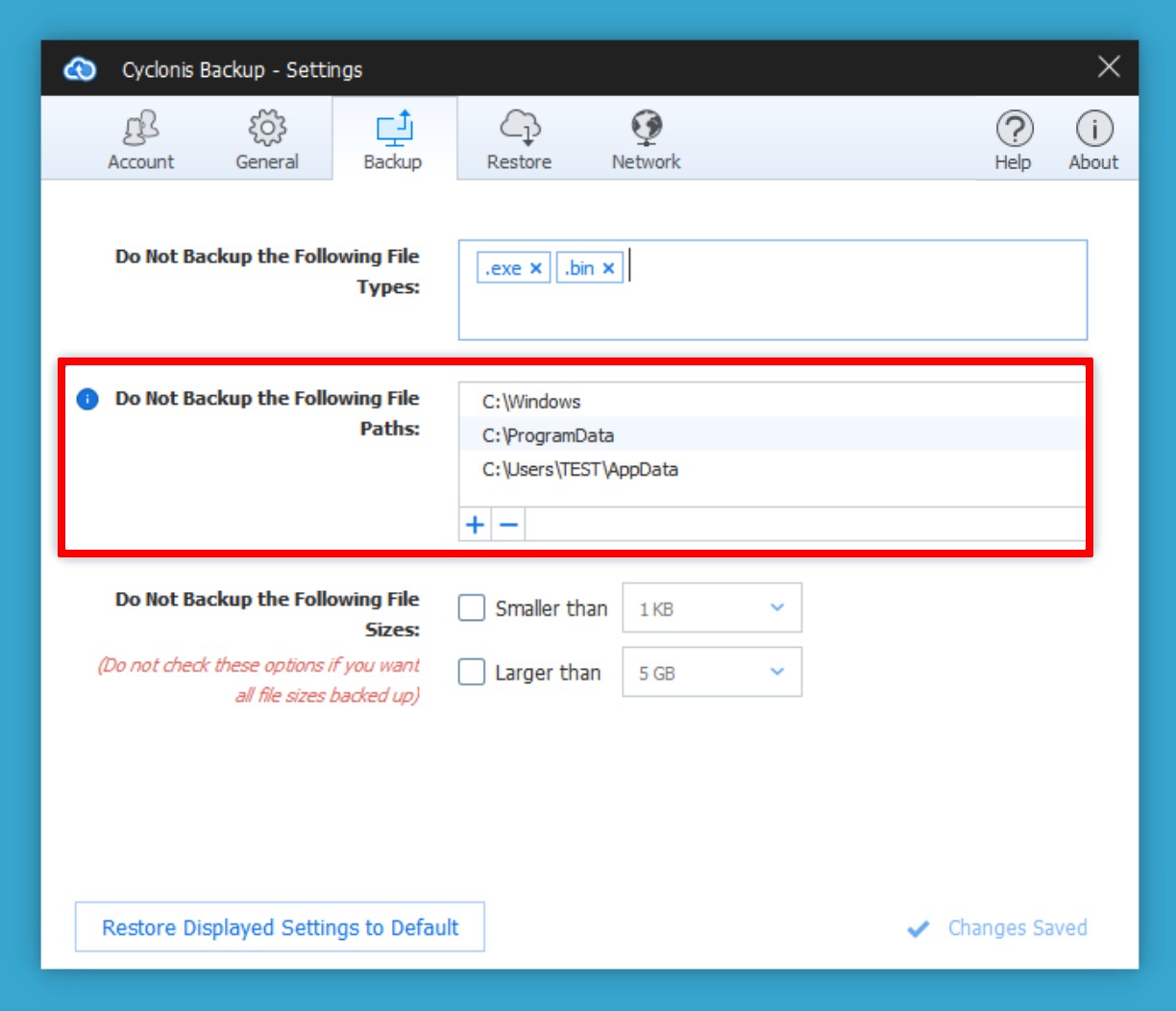Viewport: 1176px width, 1011px height.
Task: Open the Network globe icon tab
Action: pos(646,128)
